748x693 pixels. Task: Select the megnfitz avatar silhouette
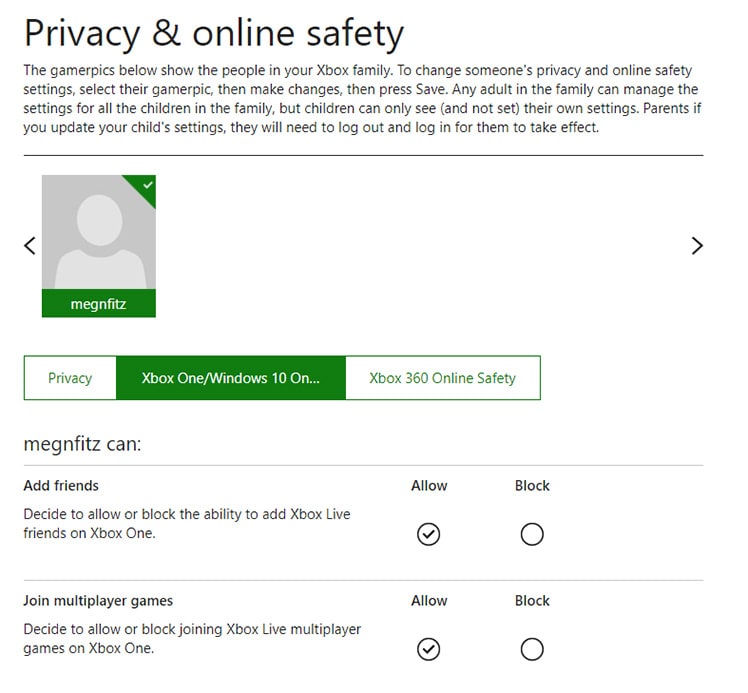click(98, 237)
